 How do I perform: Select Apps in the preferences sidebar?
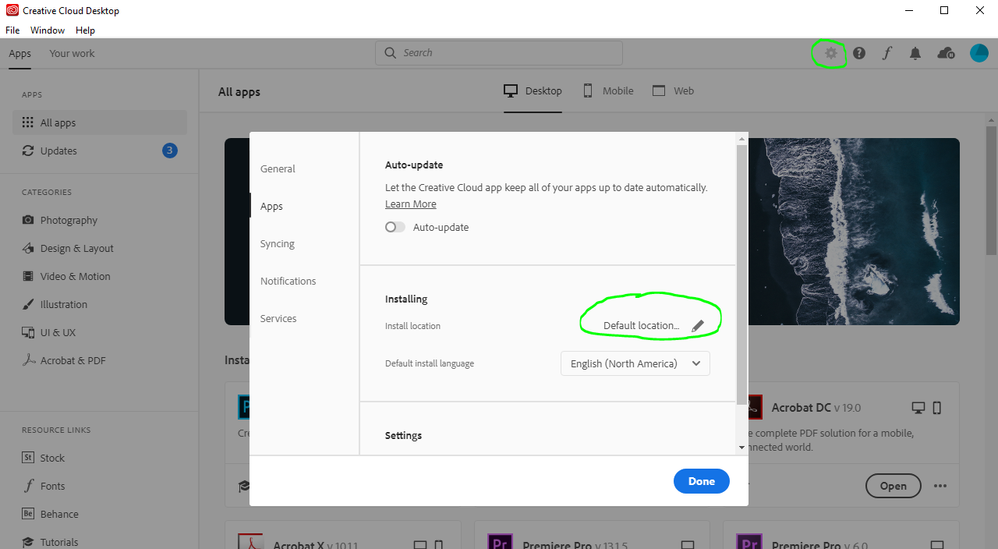[x=271, y=206]
